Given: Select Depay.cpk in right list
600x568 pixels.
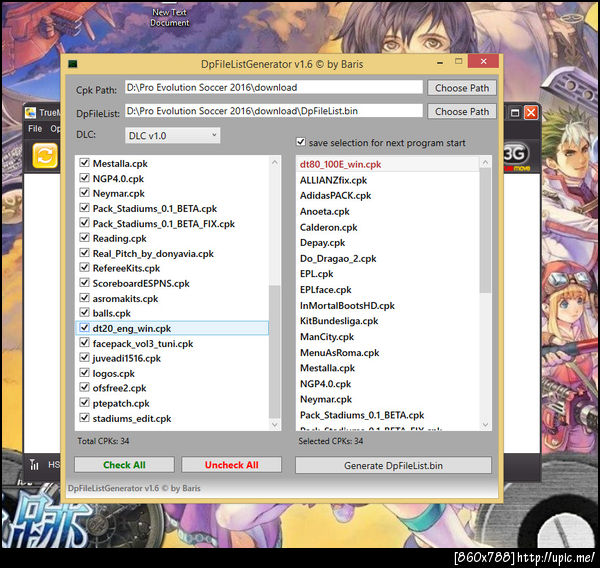Looking at the screenshot, I should point(388,243).
